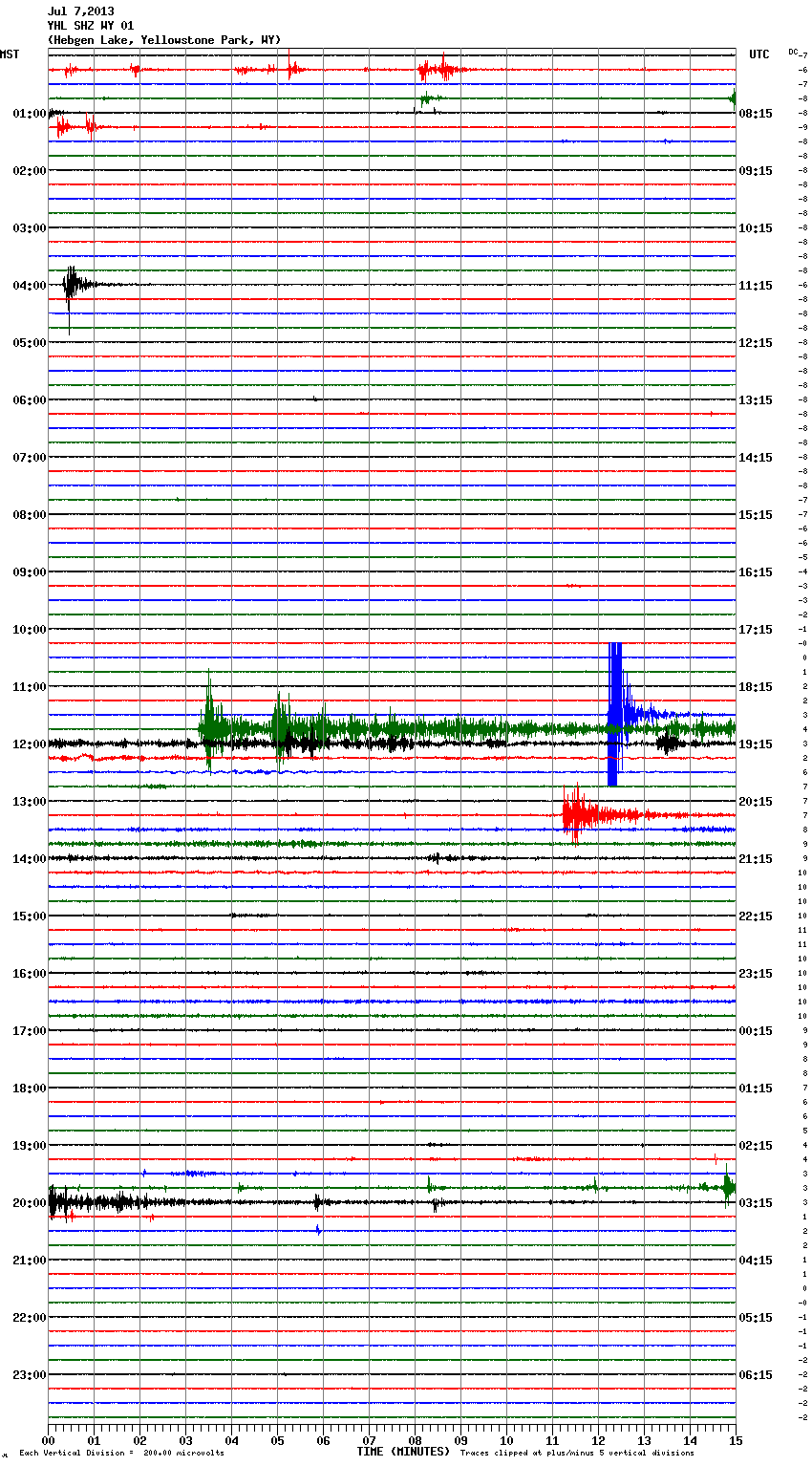Screen dimensions: 812x1466
Task: Click the TIME (MINUTES) axis label
Action: coord(402,1452)
